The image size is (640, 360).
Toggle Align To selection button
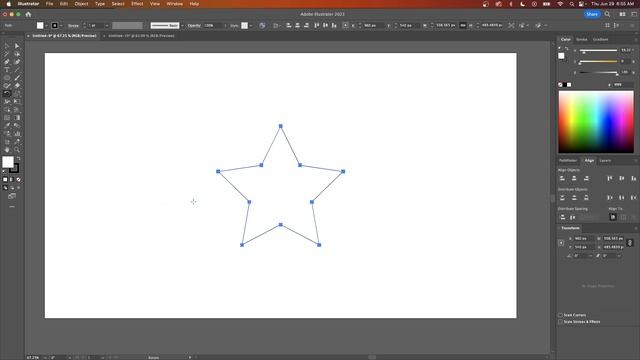tap(613, 218)
